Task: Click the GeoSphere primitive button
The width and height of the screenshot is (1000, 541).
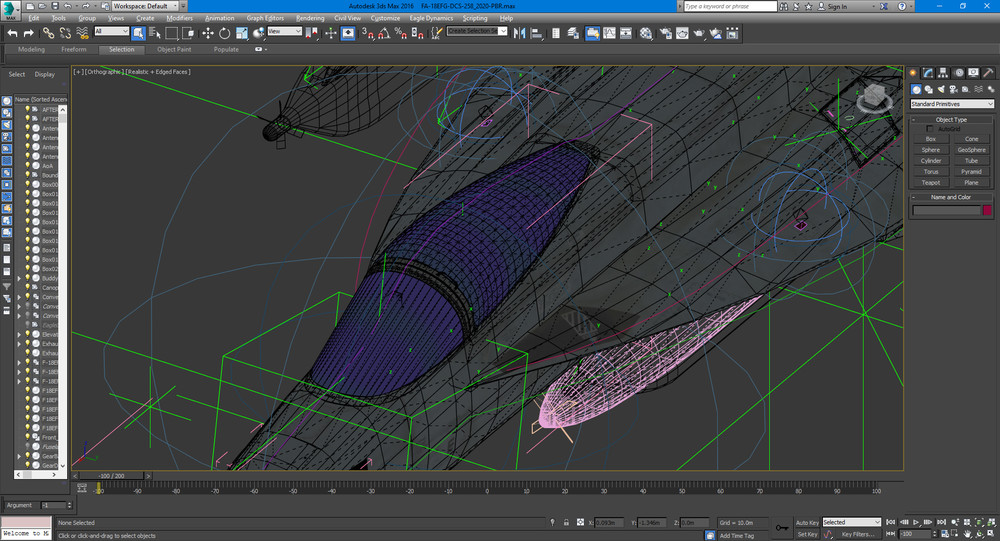Action: click(971, 150)
